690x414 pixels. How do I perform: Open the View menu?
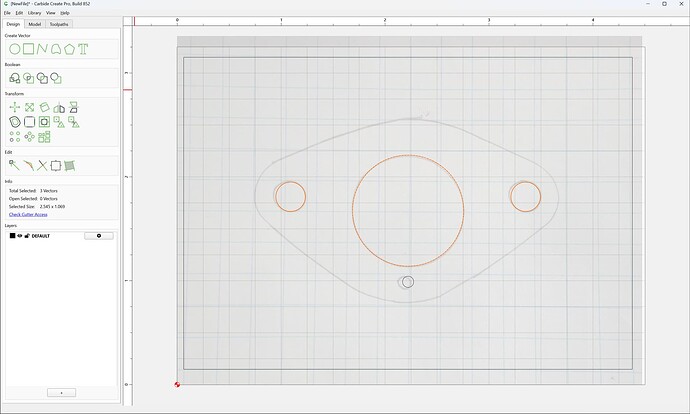(x=51, y=13)
